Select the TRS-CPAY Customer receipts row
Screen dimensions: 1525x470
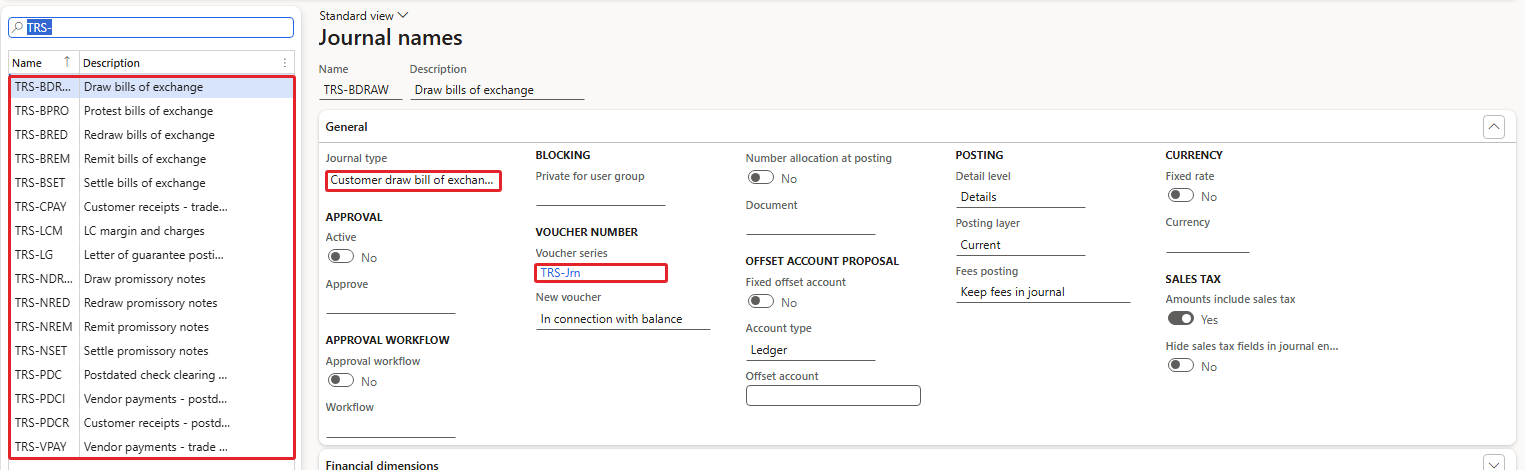(x=152, y=207)
